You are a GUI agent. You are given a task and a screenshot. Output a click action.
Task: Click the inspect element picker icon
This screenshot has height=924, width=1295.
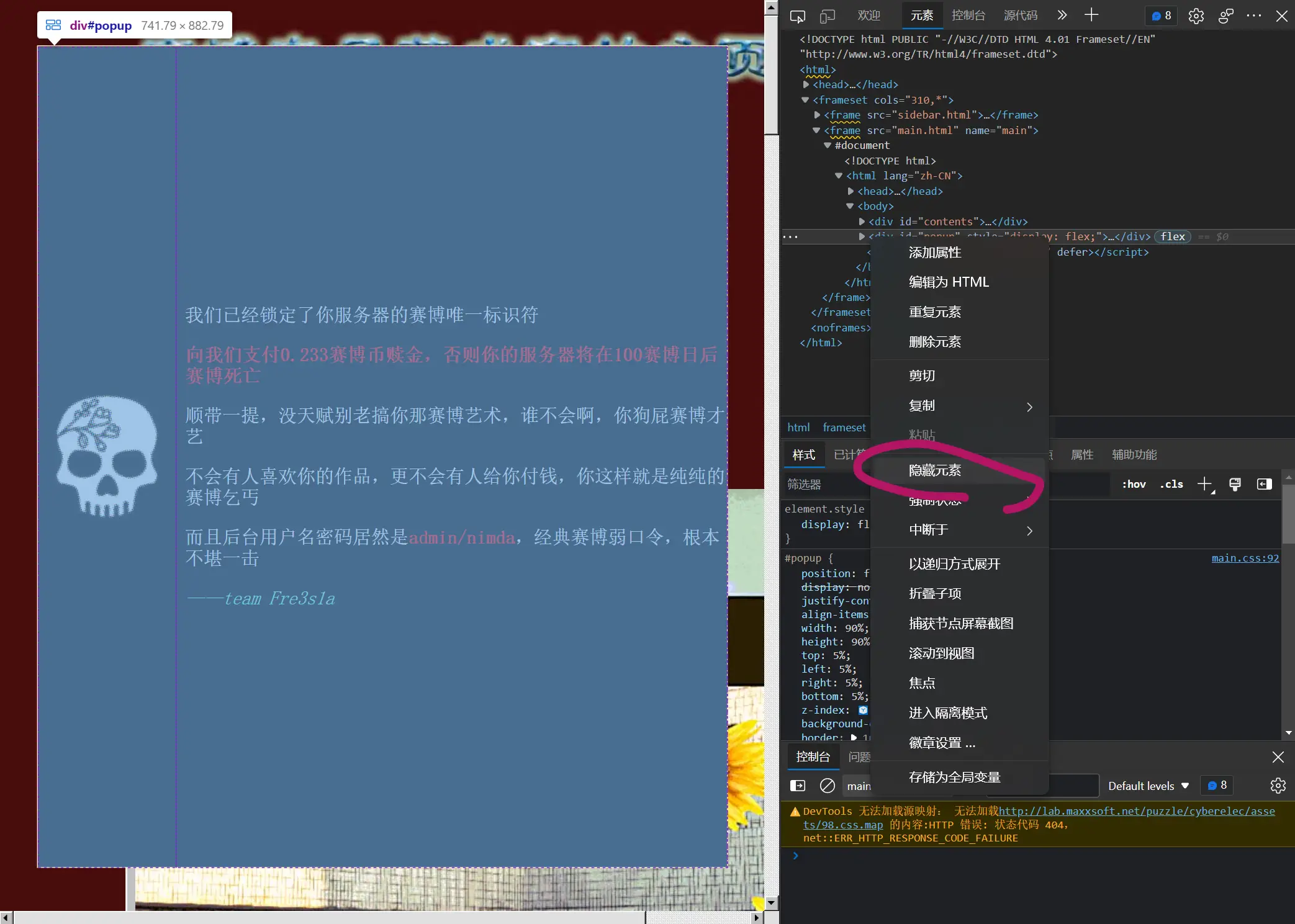point(797,16)
